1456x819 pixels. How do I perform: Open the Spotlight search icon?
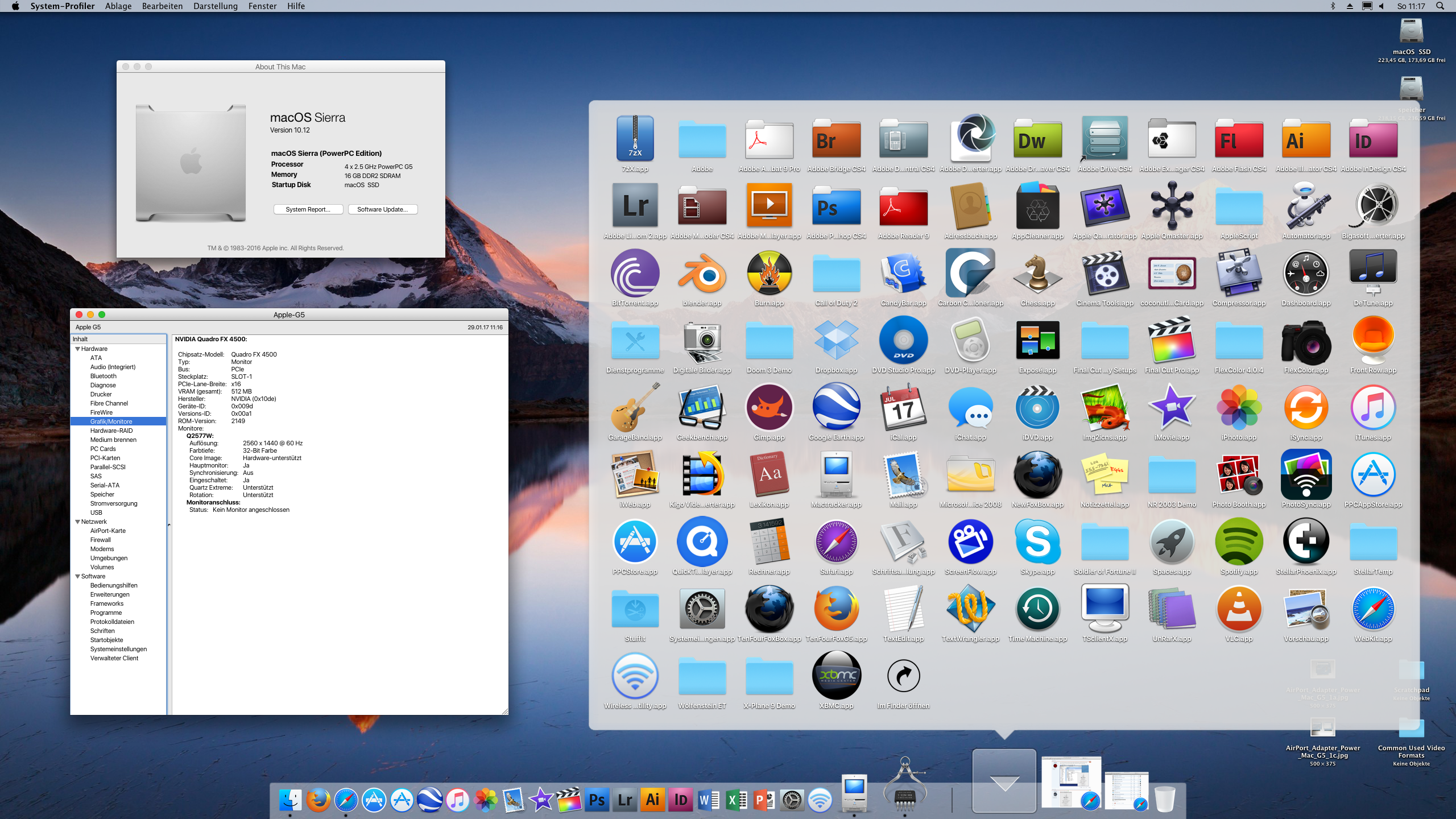(x=1440, y=6)
